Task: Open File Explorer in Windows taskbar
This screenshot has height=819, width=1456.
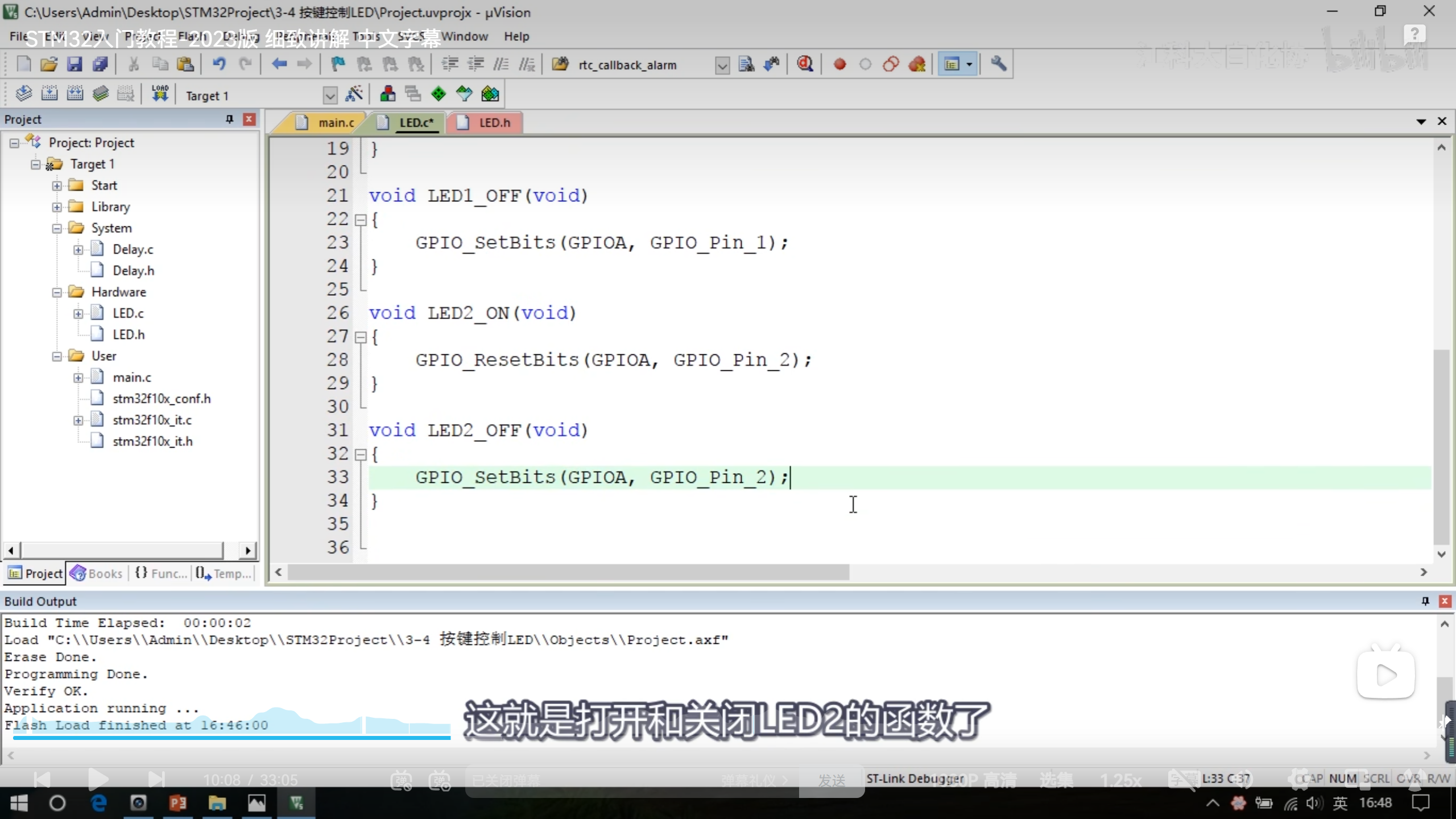Action: tap(217, 803)
